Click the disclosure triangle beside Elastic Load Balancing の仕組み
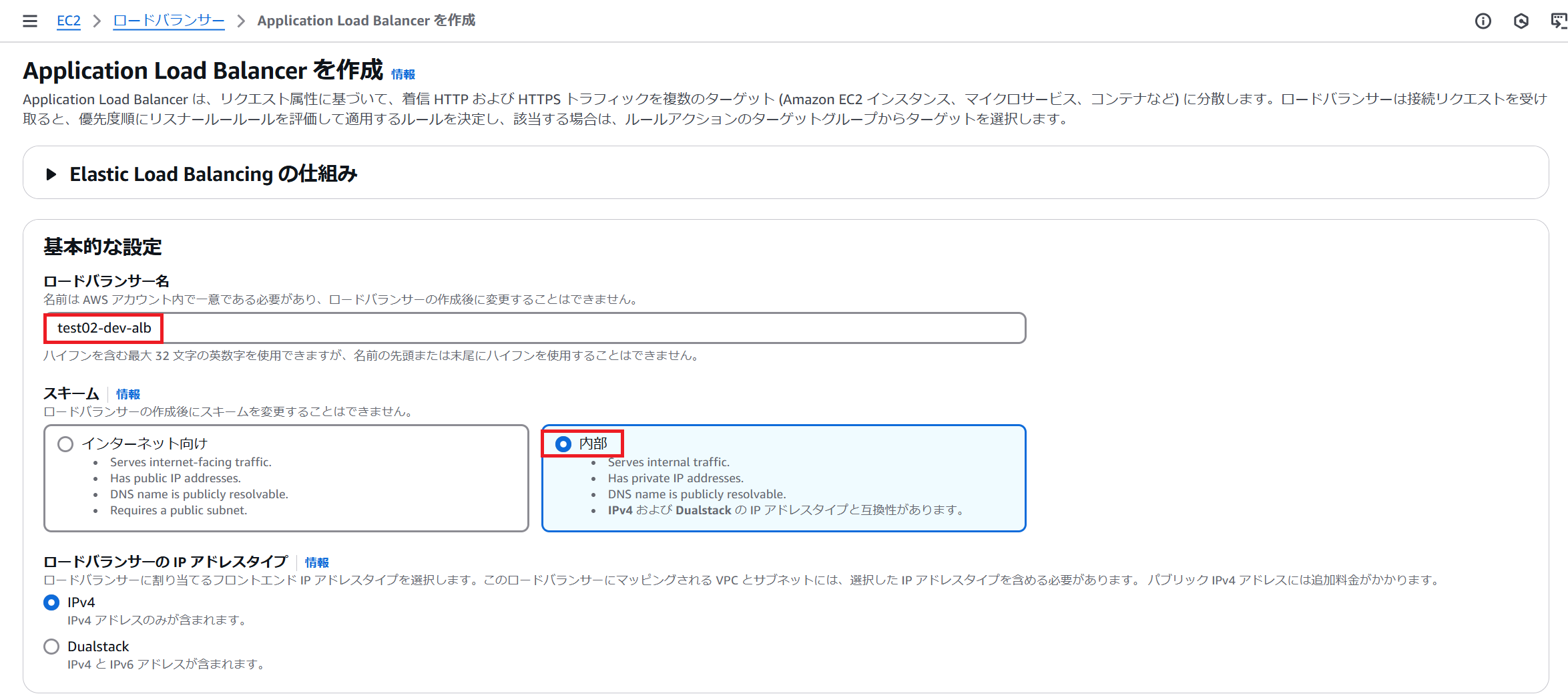 (x=50, y=174)
